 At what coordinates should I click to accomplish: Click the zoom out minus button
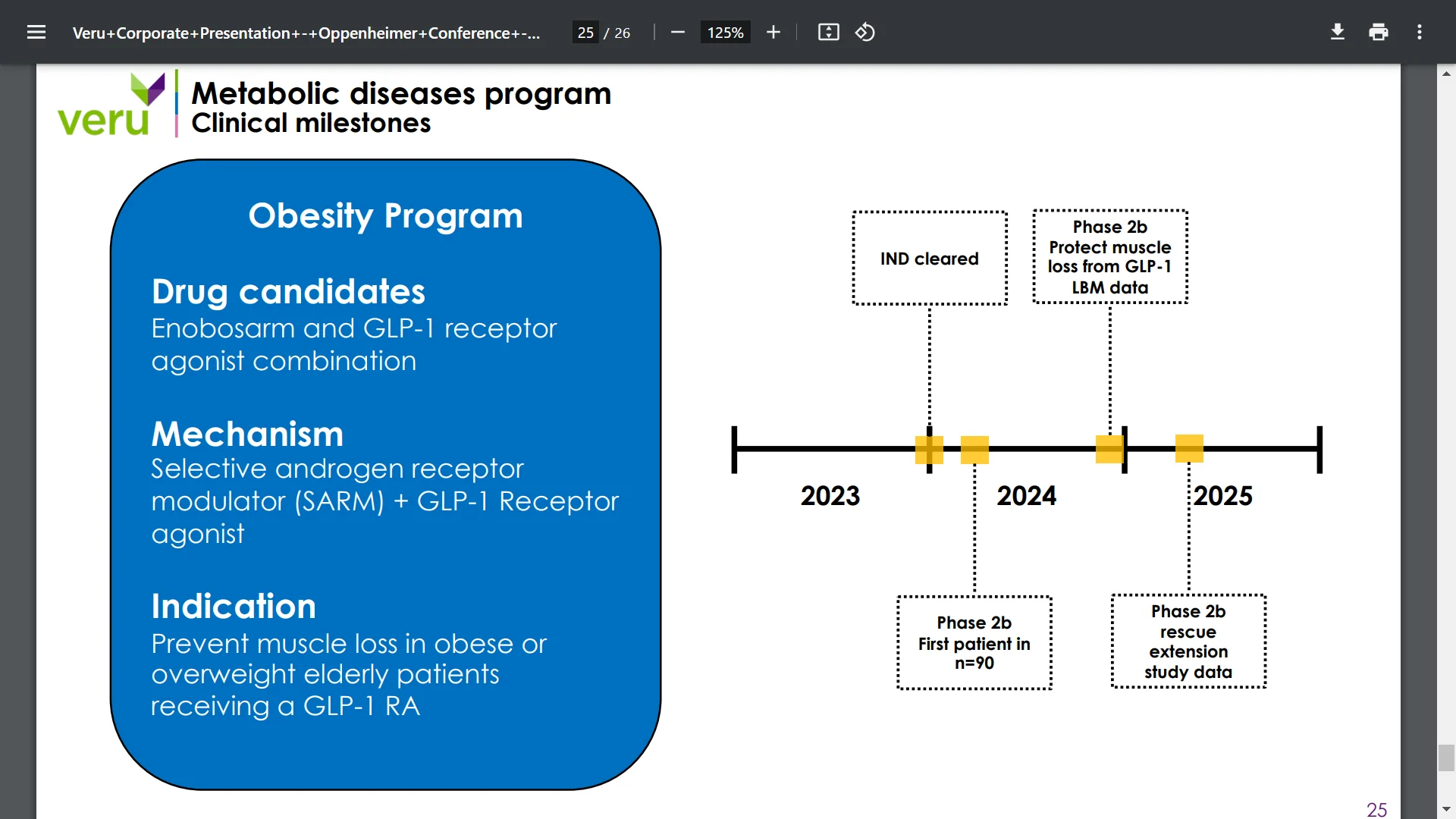(678, 32)
